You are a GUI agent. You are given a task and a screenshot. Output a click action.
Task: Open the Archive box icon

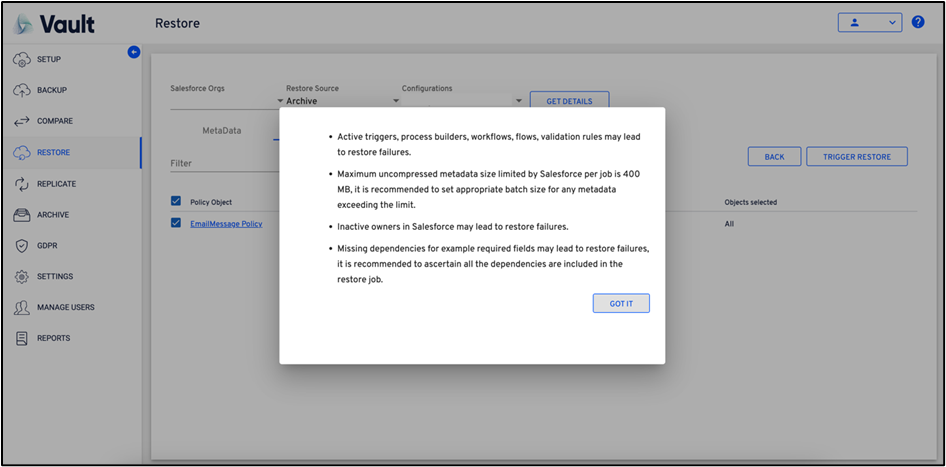(x=21, y=215)
